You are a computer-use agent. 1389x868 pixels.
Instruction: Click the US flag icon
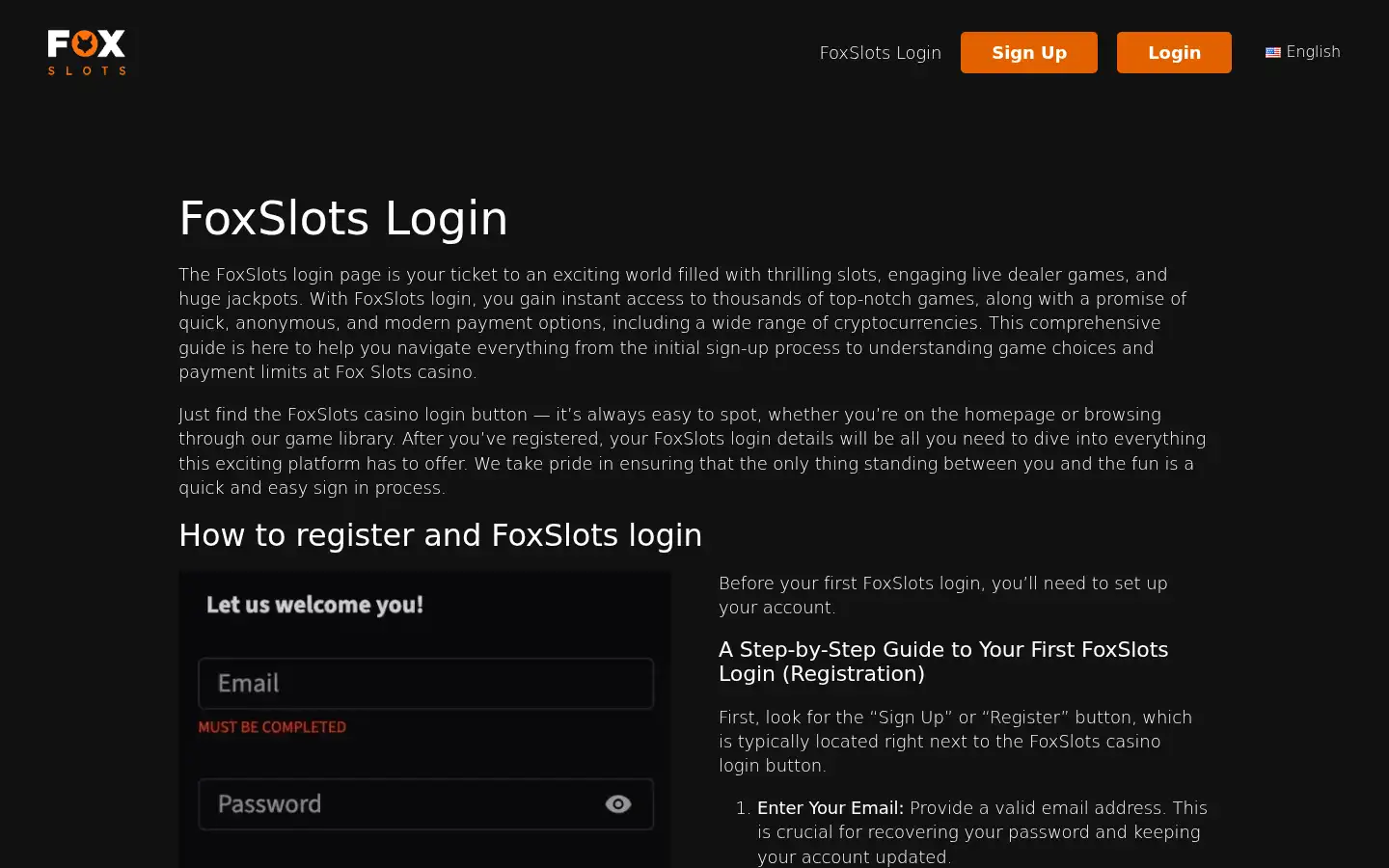[x=1273, y=53]
